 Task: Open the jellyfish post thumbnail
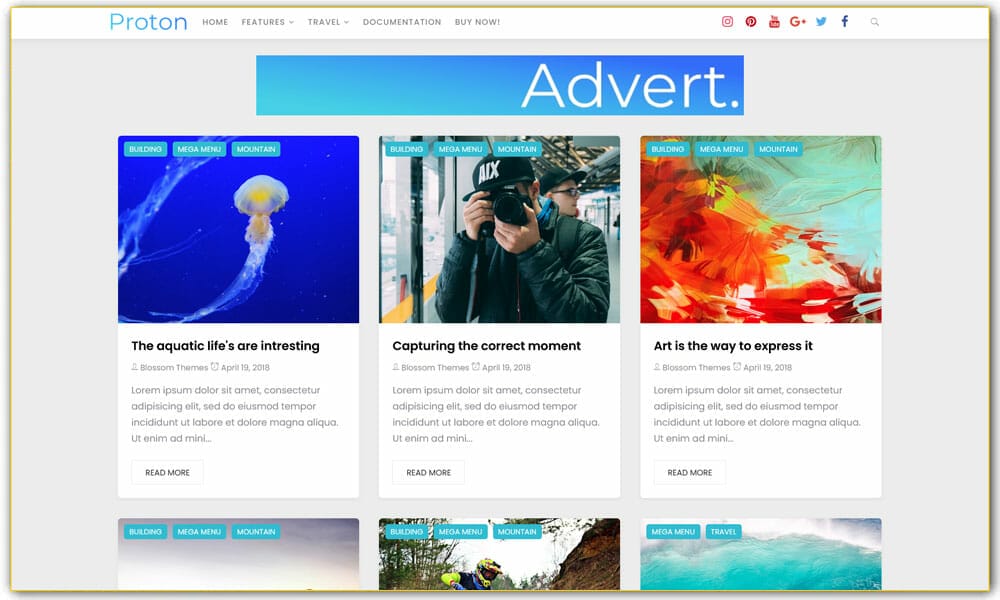(x=239, y=230)
